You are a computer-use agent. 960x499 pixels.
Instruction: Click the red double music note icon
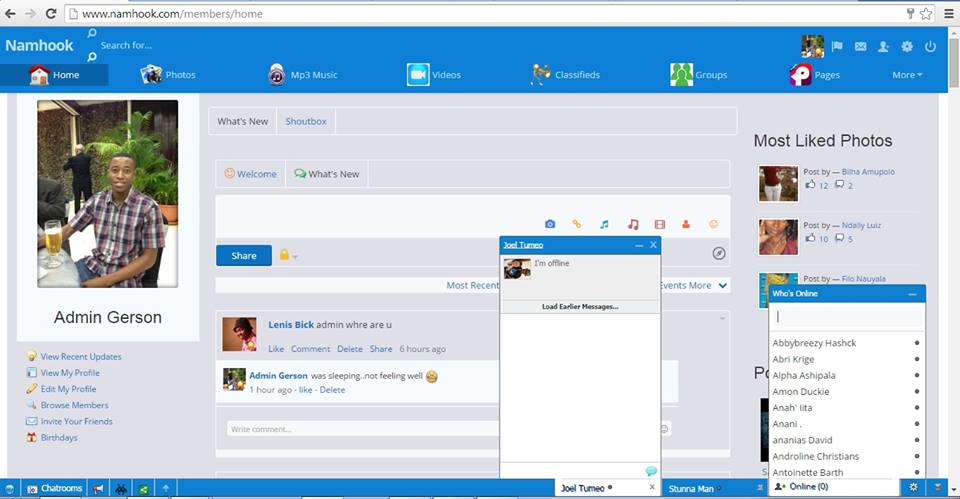pos(633,225)
